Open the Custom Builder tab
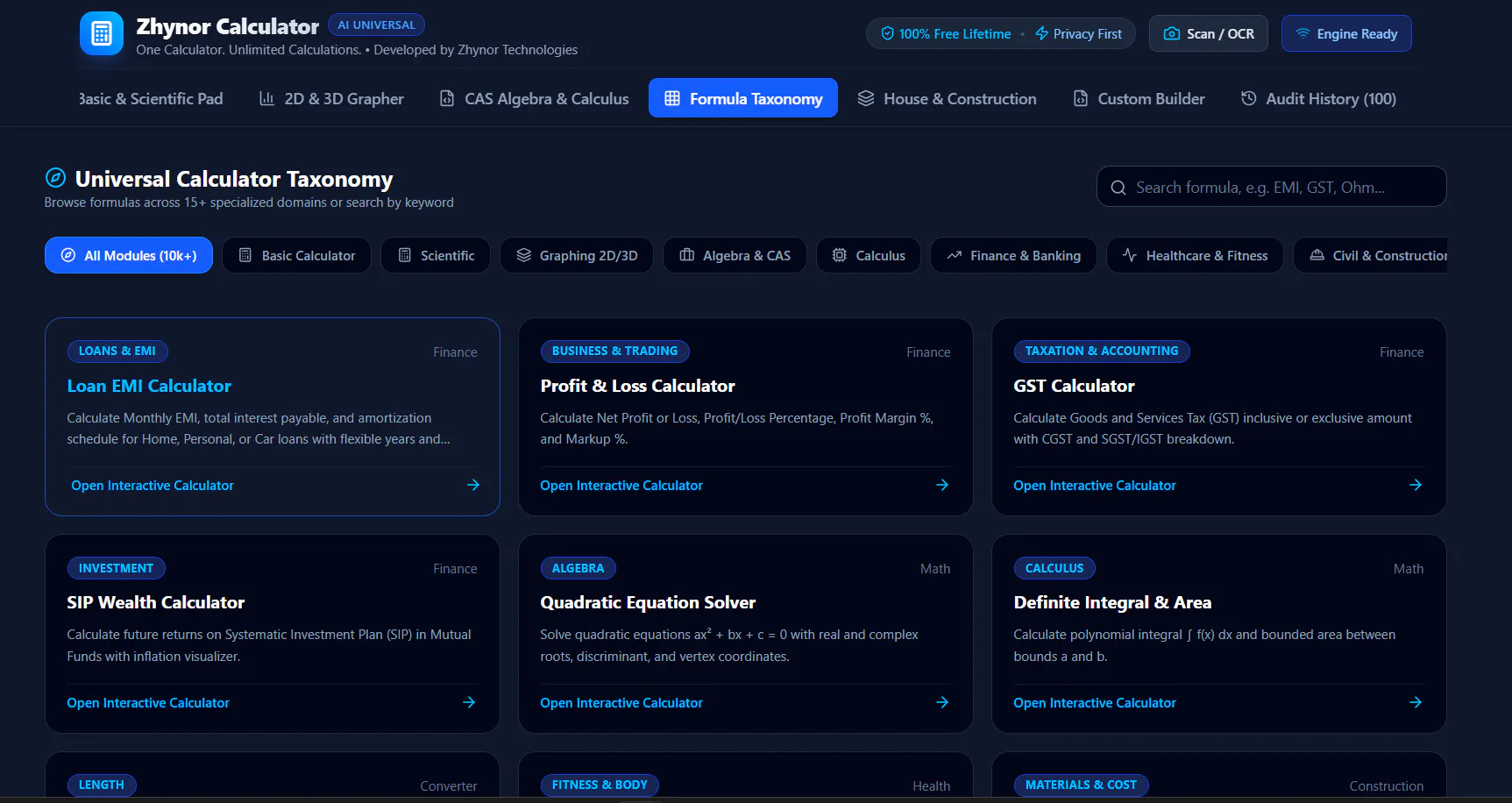The height and width of the screenshot is (803, 1512). (x=1139, y=98)
